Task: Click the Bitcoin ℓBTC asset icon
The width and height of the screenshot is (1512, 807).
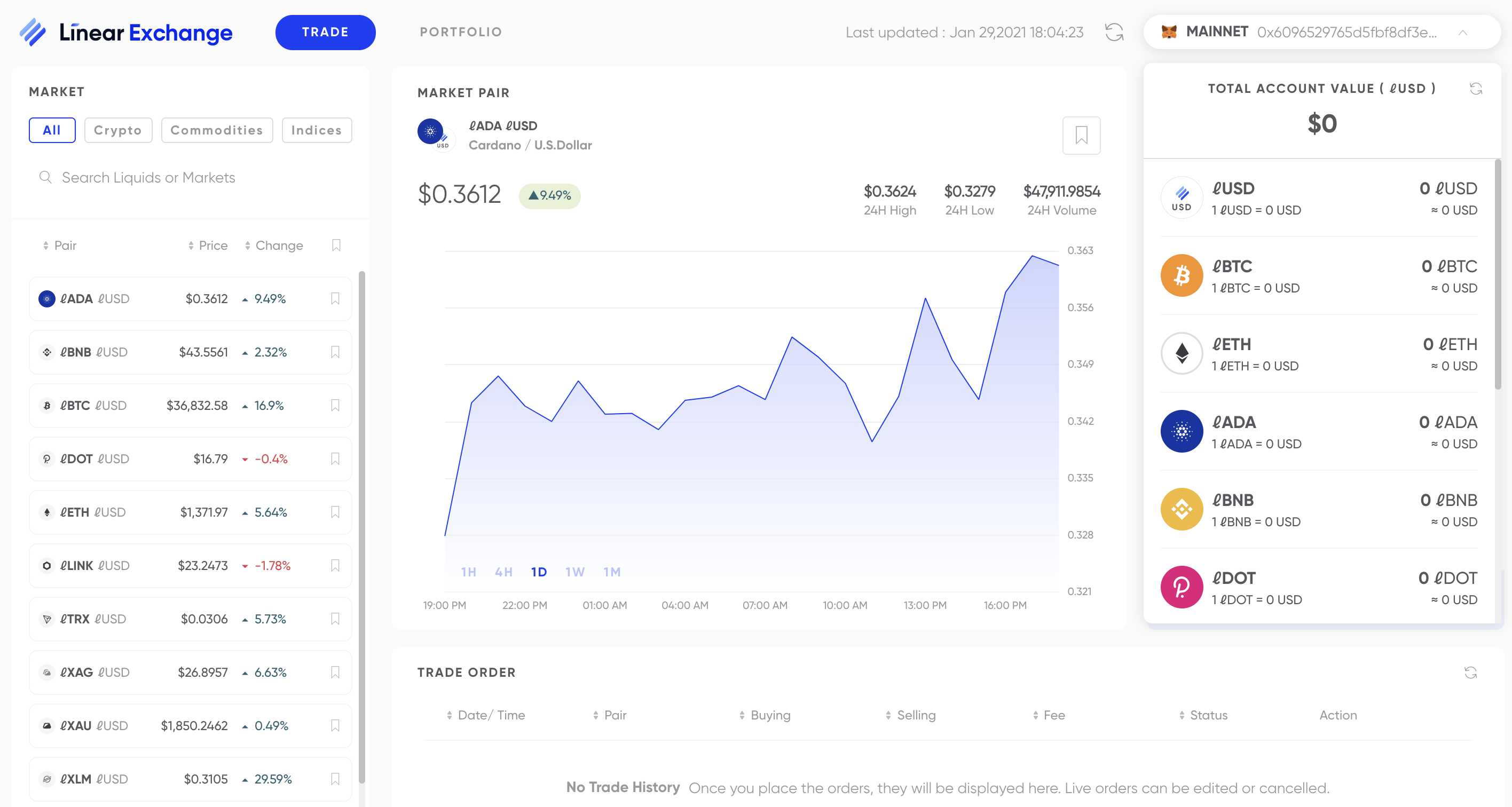Action: 1182,276
